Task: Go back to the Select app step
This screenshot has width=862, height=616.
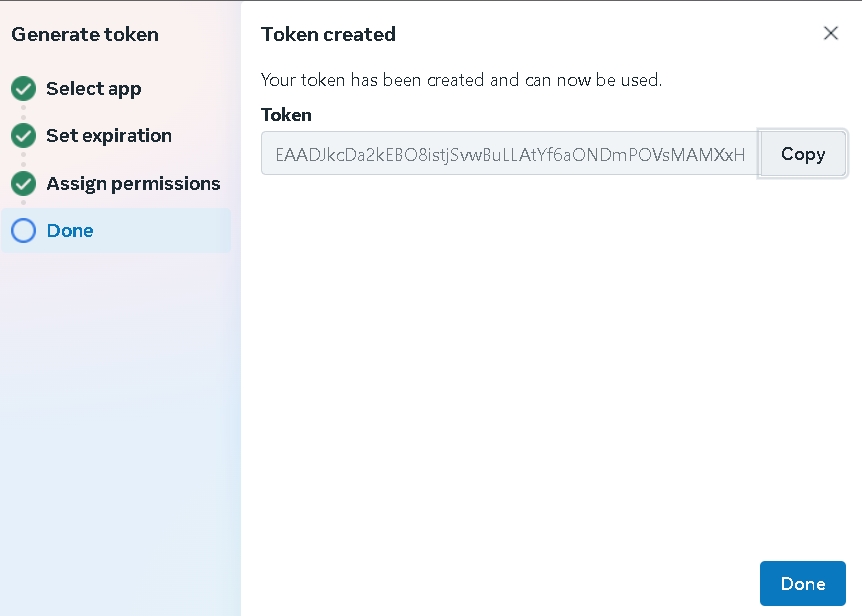Action: pyautogui.click(x=93, y=89)
